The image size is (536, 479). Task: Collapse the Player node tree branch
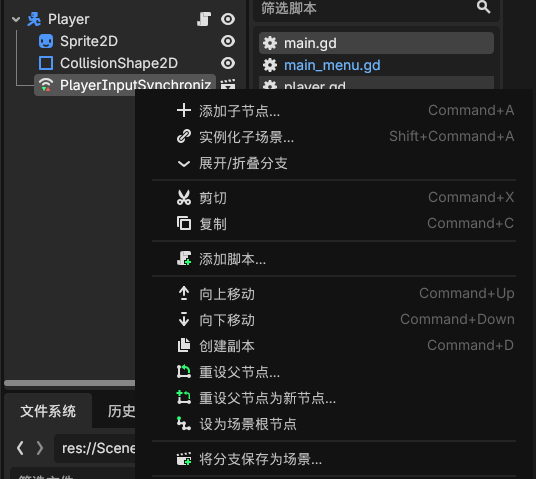[16, 19]
